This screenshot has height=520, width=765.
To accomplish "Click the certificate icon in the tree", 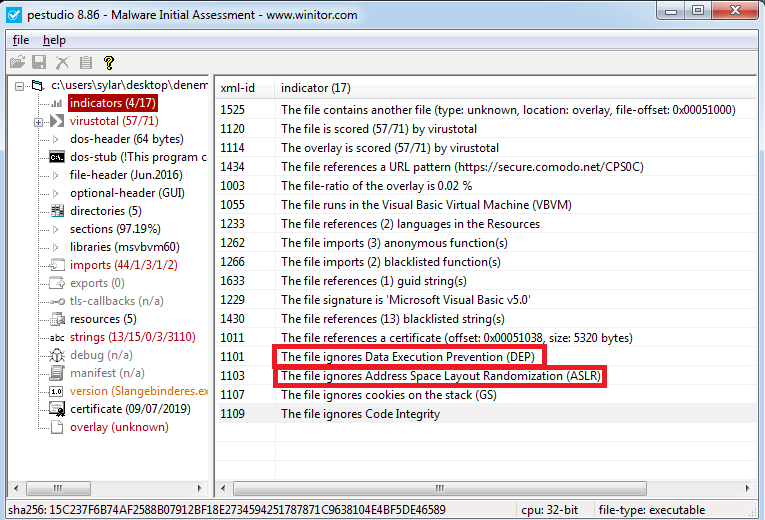I will click(x=57, y=409).
